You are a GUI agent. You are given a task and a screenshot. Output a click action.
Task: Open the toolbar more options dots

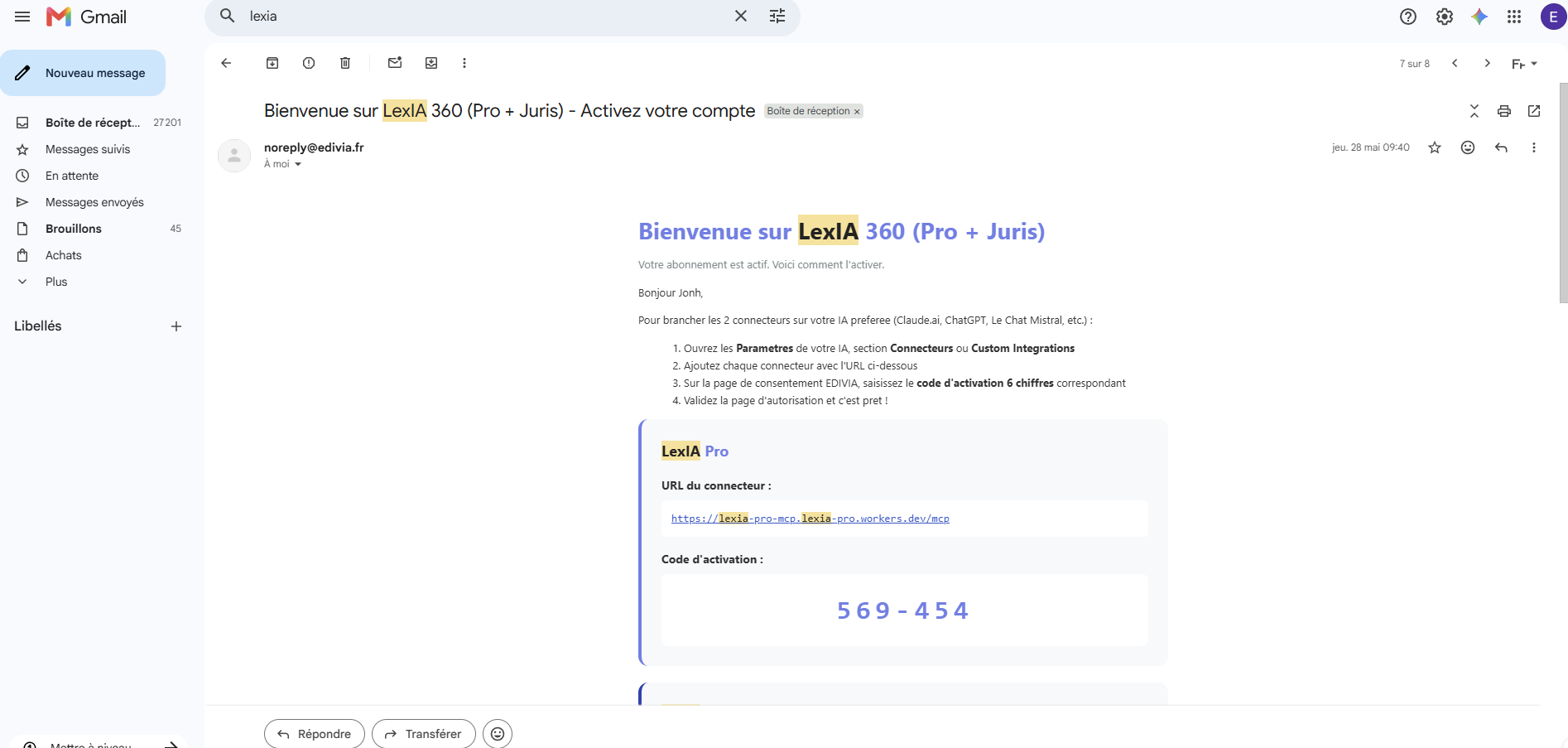click(x=464, y=63)
